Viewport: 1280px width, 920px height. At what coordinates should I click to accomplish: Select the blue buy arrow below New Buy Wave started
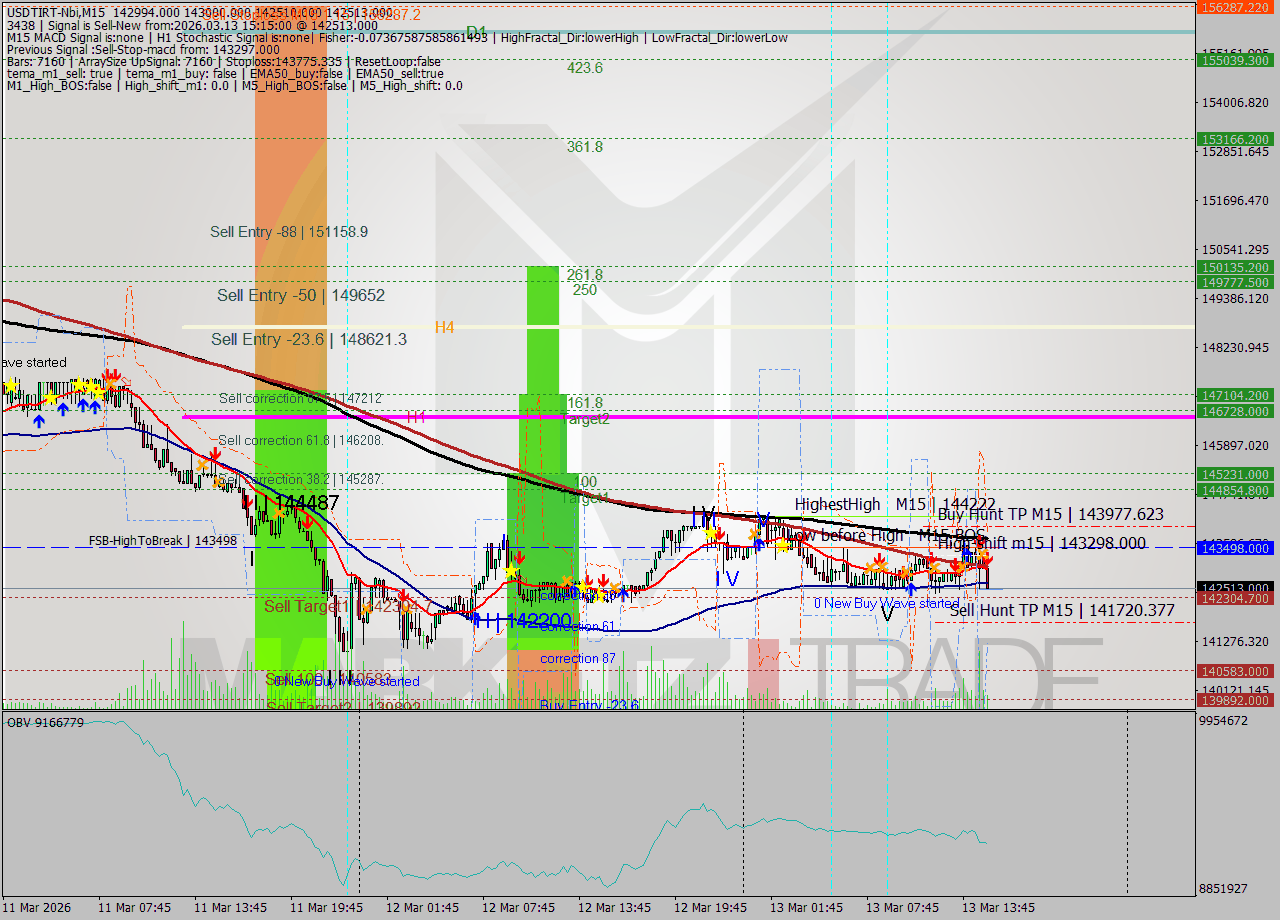pyautogui.click(x=912, y=589)
